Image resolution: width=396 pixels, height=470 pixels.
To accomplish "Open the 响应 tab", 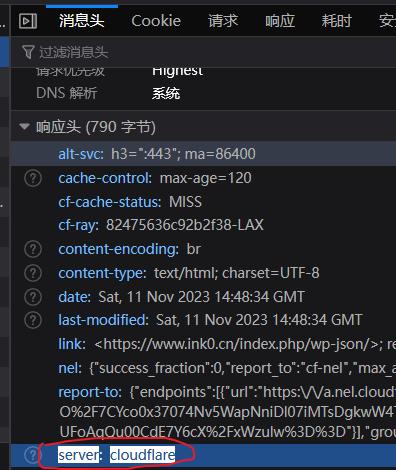I will pyautogui.click(x=280, y=21).
